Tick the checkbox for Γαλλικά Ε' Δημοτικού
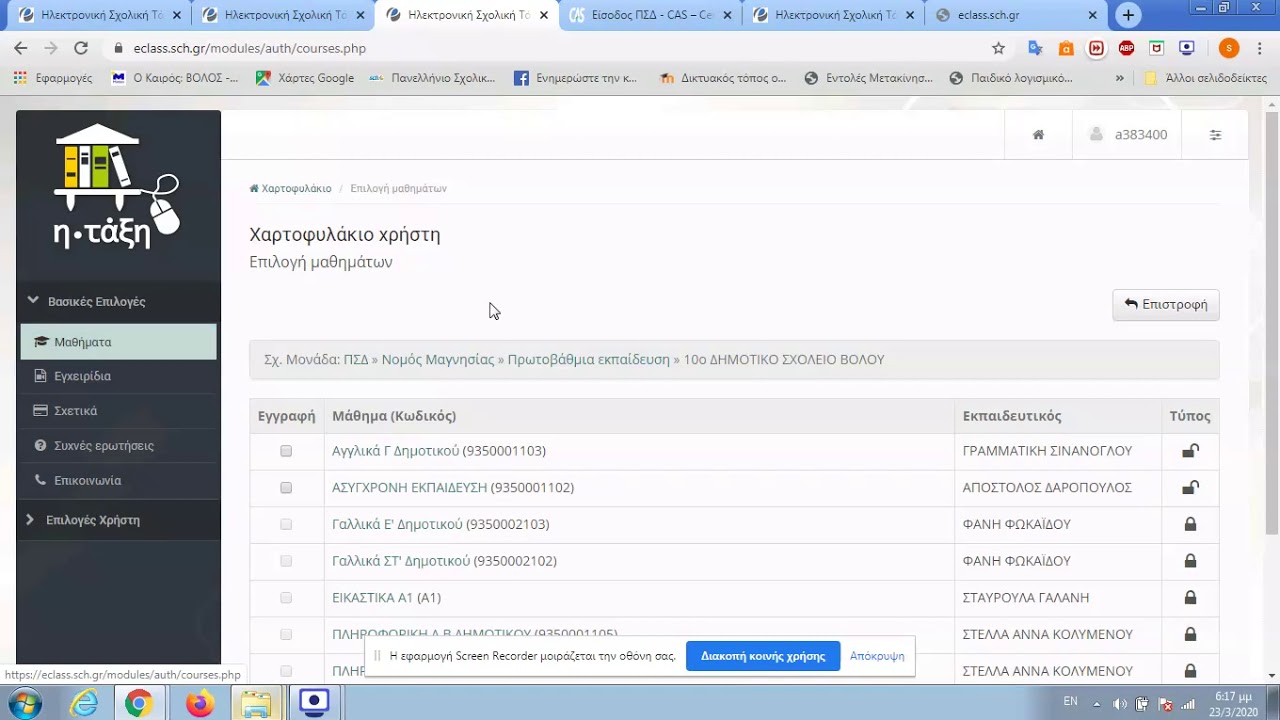 (286, 525)
